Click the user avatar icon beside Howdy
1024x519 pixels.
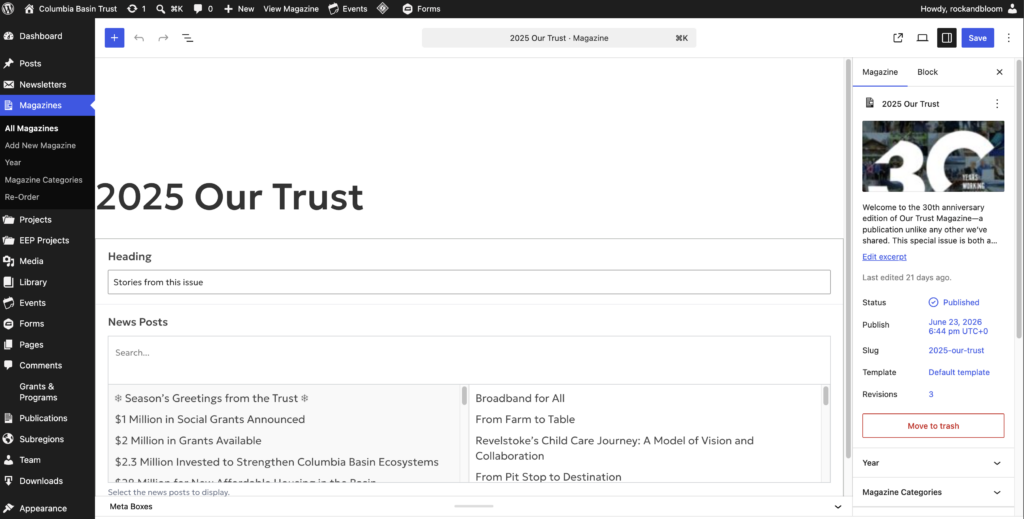1012,9
